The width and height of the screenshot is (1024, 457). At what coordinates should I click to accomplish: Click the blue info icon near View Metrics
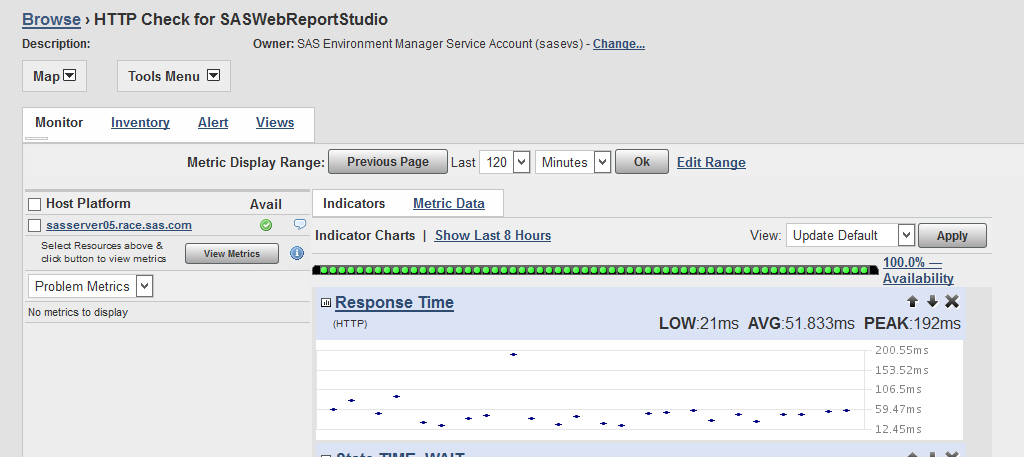[x=297, y=253]
